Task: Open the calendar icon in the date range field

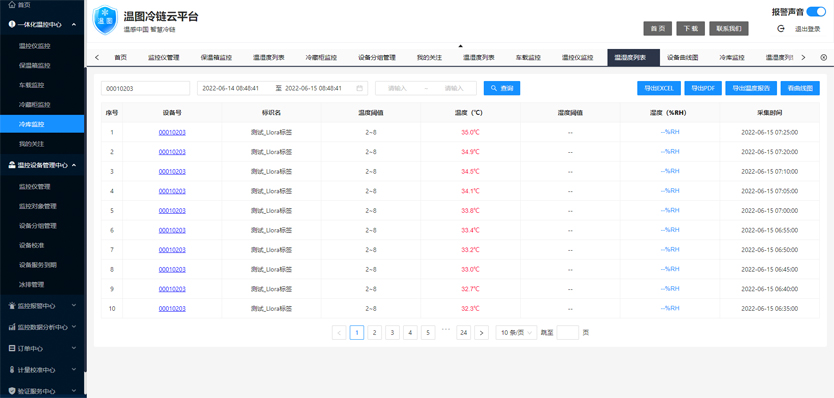Action: tap(360, 88)
